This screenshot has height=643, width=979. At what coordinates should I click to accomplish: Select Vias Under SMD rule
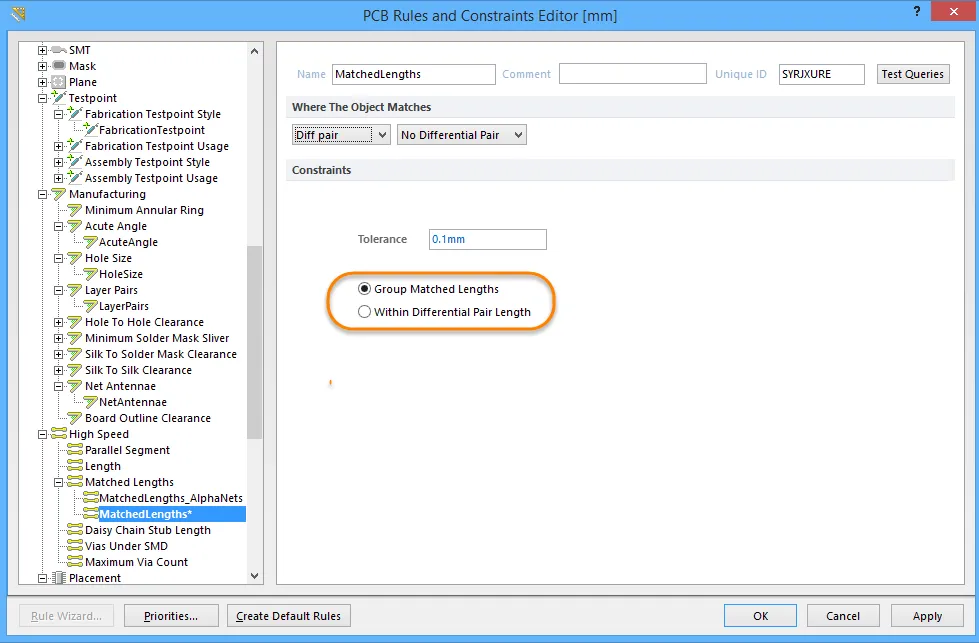pyautogui.click(x=126, y=546)
